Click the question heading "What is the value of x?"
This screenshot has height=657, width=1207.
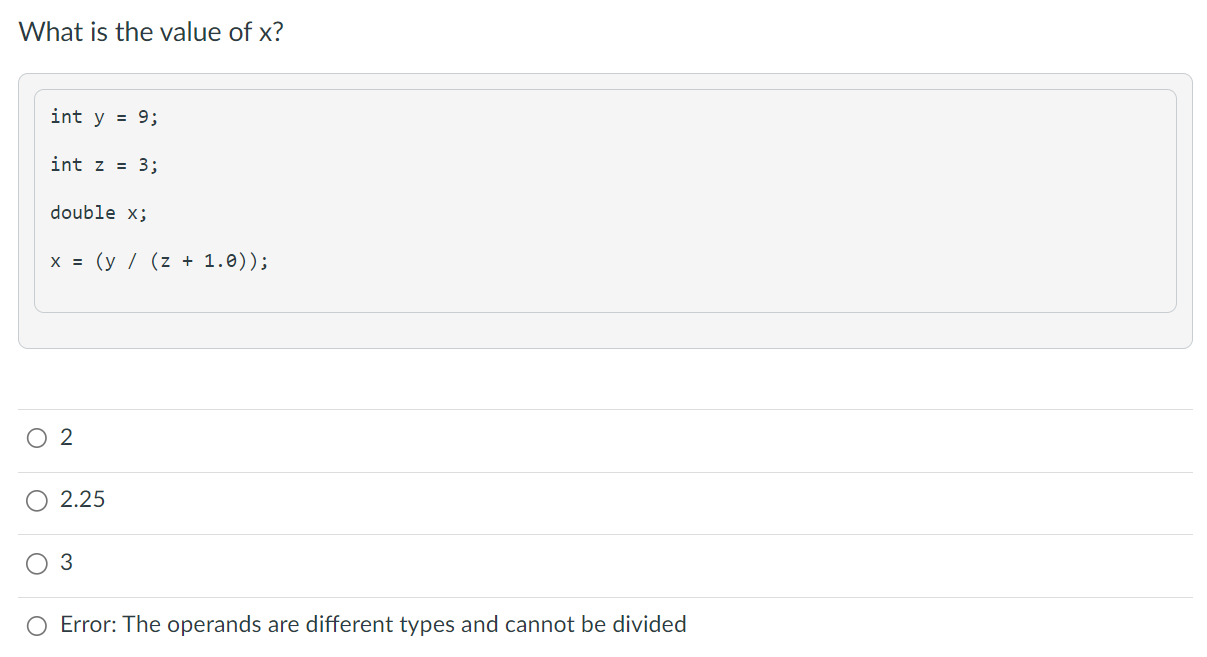[x=151, y=32]
